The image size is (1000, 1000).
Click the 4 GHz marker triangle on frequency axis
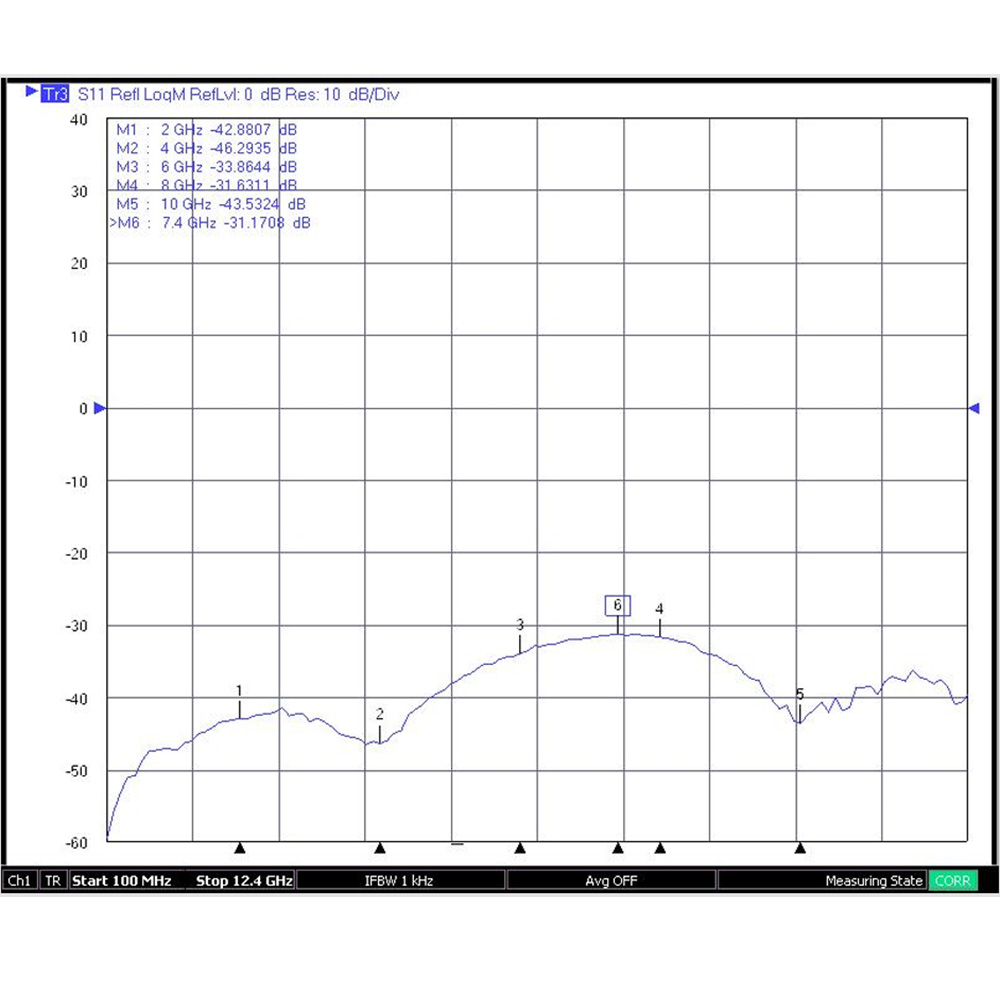click(380, 848)
